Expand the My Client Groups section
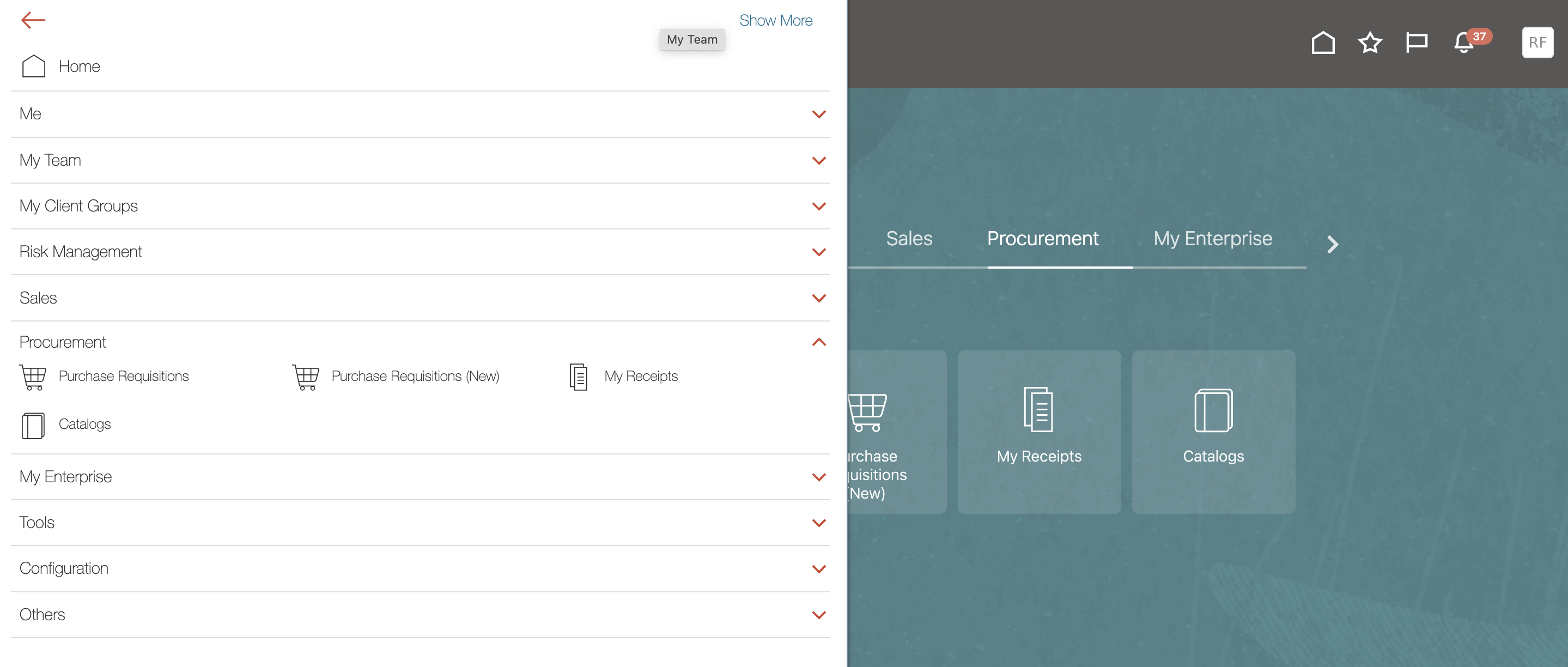 tap(819, 207)
